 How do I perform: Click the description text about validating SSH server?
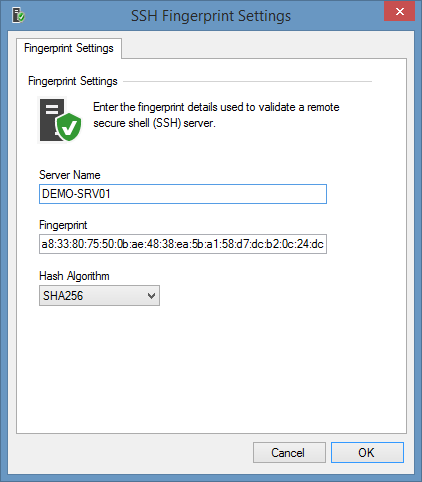pyautogui.click(x=216, y=115)
